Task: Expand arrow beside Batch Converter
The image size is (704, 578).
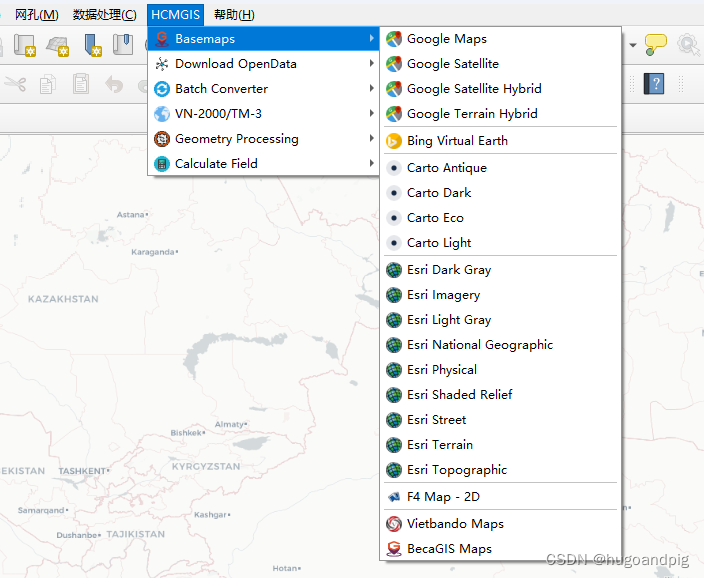Action: pos(371,88)
